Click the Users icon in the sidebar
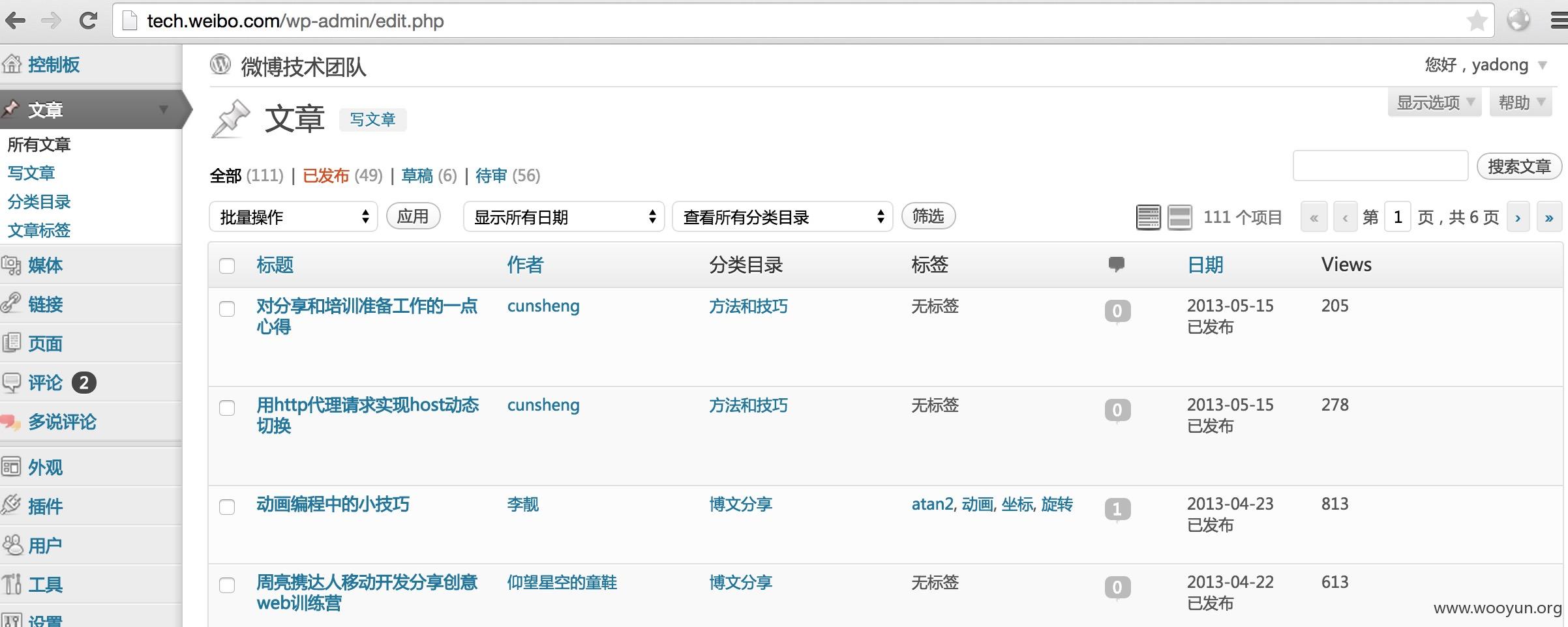 pyautogui.click(x=12, y=545)
